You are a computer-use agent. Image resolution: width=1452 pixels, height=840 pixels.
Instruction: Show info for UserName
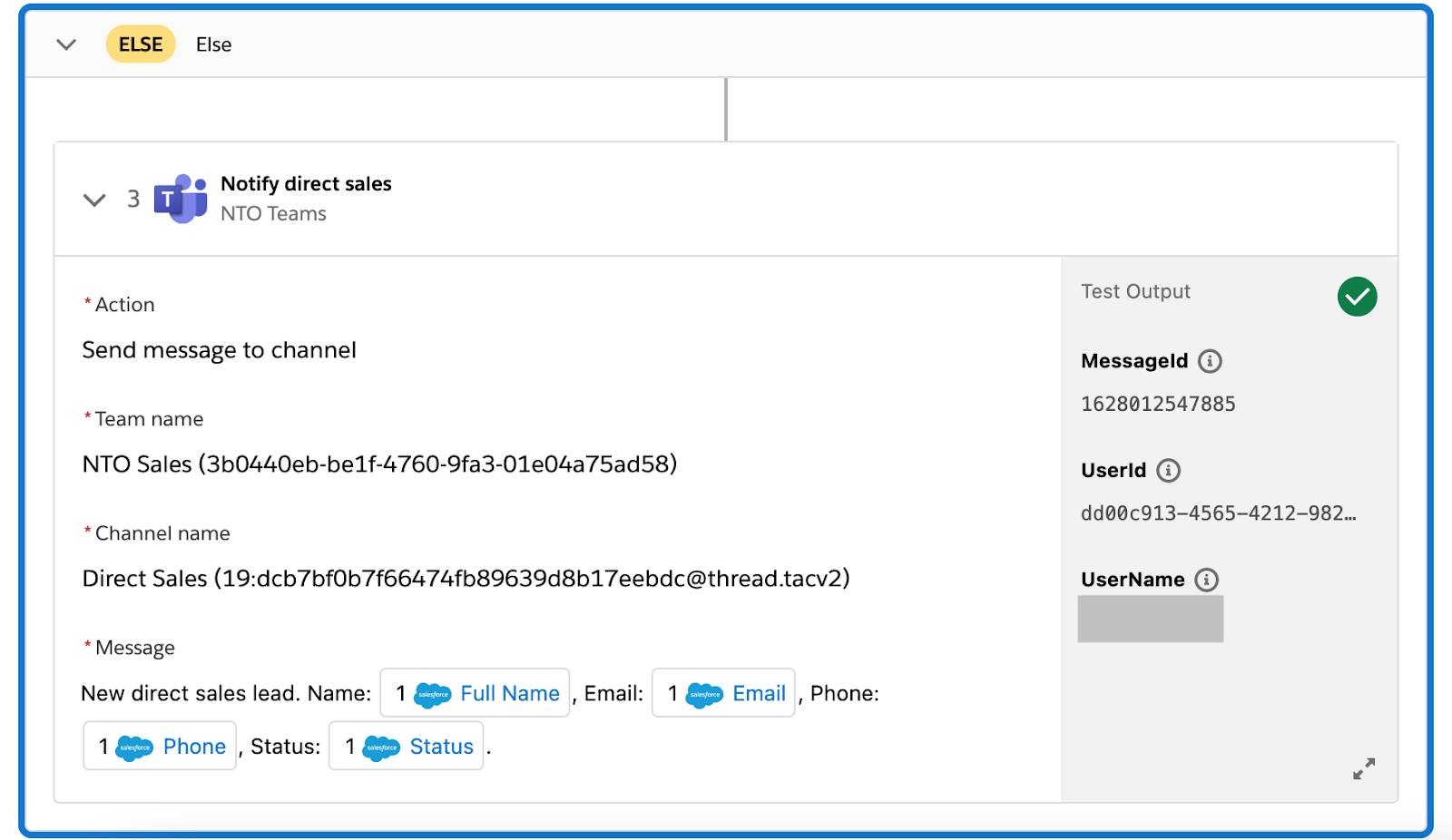[x=1206, y=580]
